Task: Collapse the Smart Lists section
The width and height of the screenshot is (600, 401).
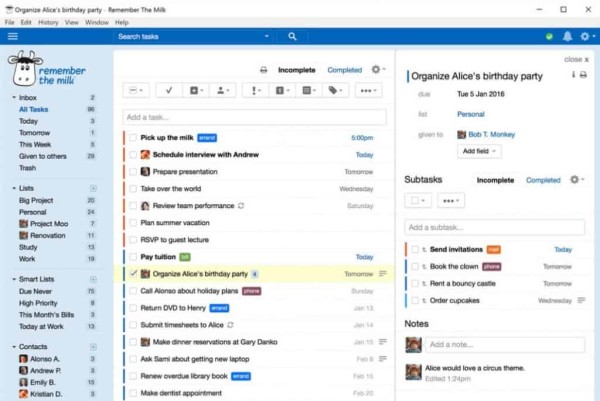Action: tap(14, 279)
